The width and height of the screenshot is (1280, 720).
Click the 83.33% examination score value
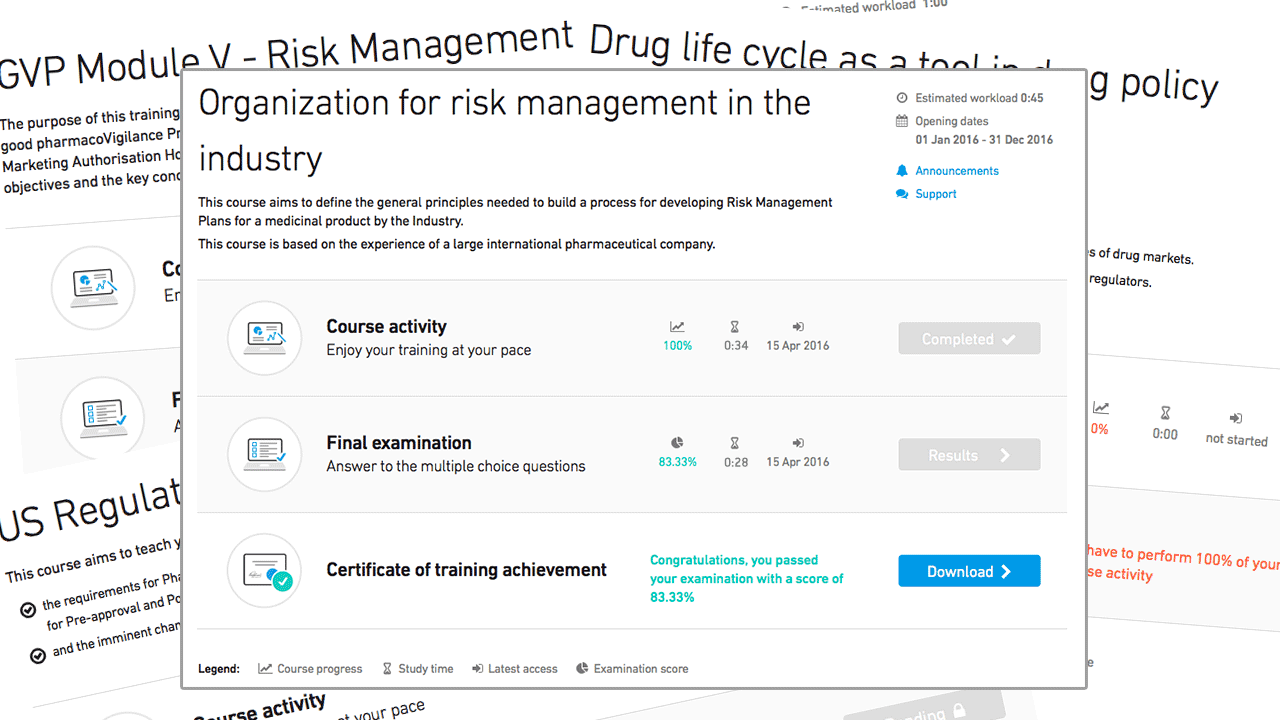point(677,462)
